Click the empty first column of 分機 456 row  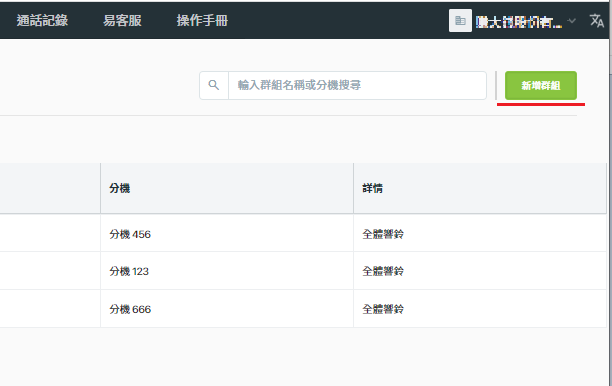click(x=50, y=234)
